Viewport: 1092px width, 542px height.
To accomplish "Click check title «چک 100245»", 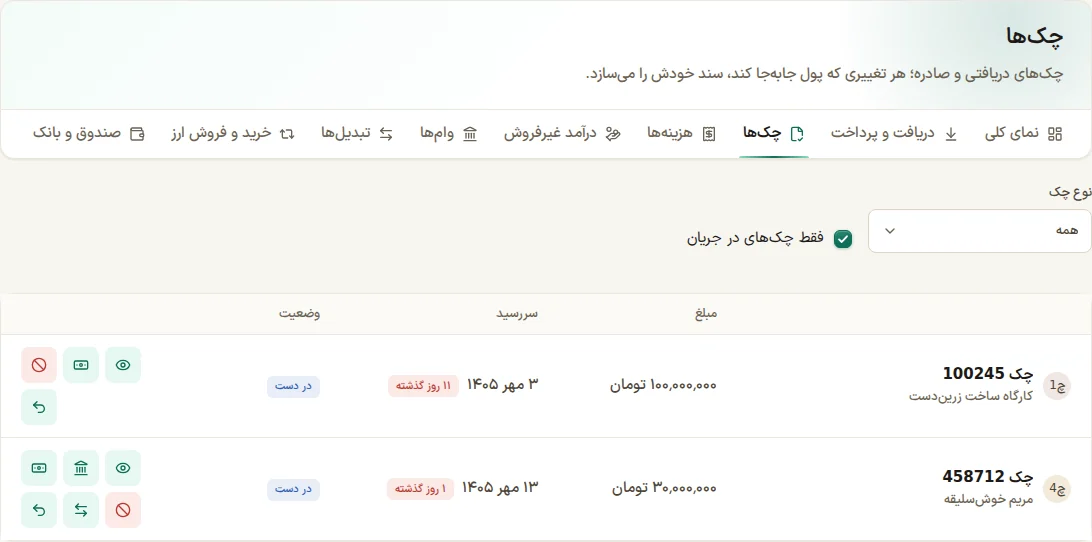I will coord(989,374).
